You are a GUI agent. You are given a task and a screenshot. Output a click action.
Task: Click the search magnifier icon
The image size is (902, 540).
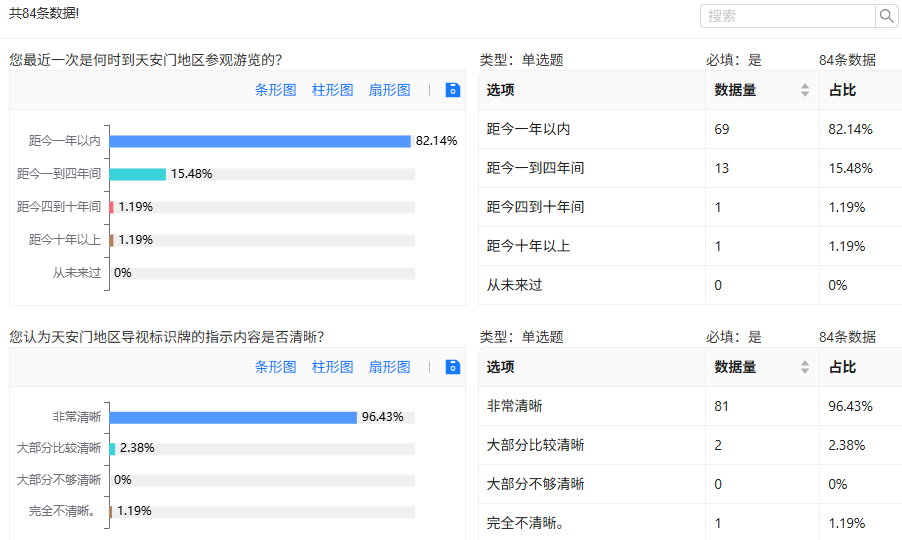coord(886,16)
